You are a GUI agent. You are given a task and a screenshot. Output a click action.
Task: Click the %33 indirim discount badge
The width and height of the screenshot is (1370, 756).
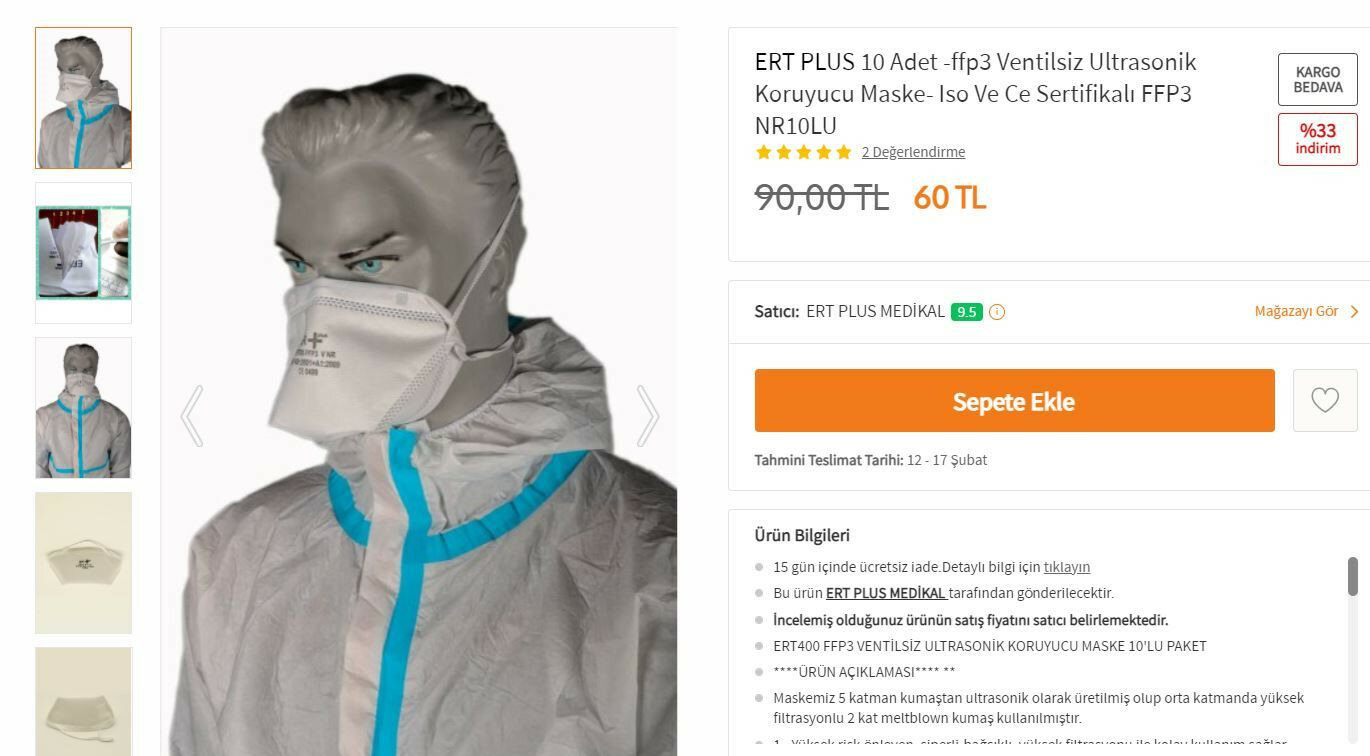(1318, 139)
